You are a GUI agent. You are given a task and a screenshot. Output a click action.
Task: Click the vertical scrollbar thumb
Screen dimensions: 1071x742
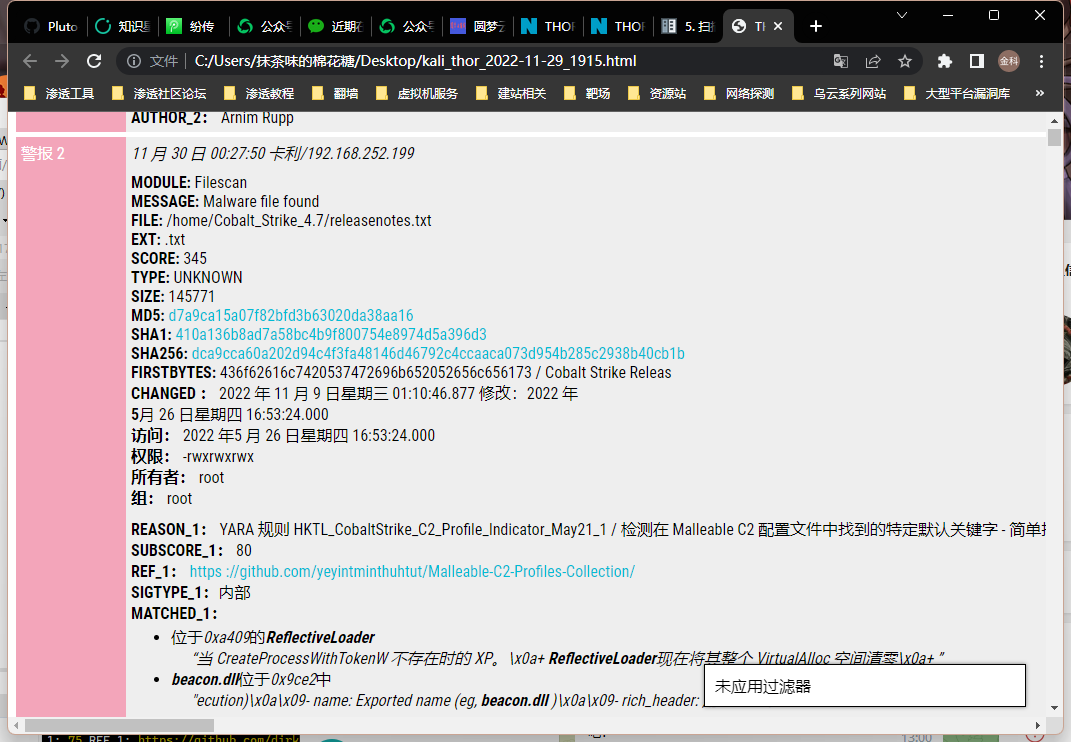point(1055,137)
